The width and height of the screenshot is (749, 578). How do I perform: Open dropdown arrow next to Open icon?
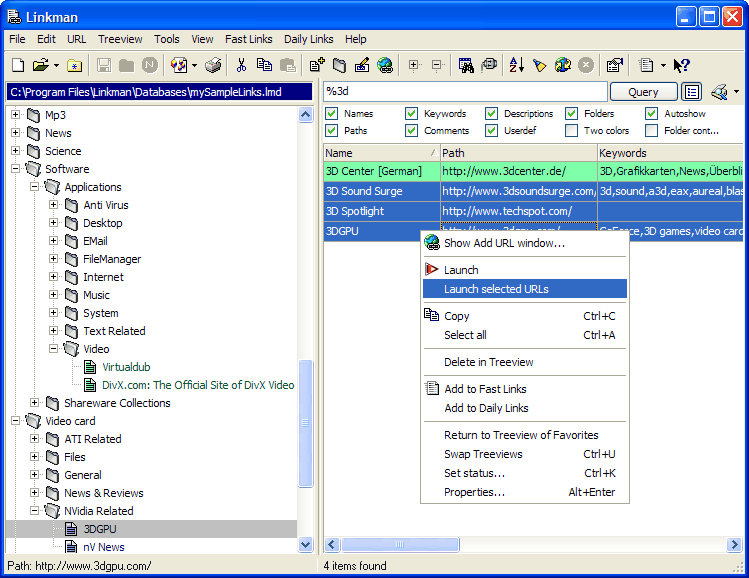click(56, 65)
